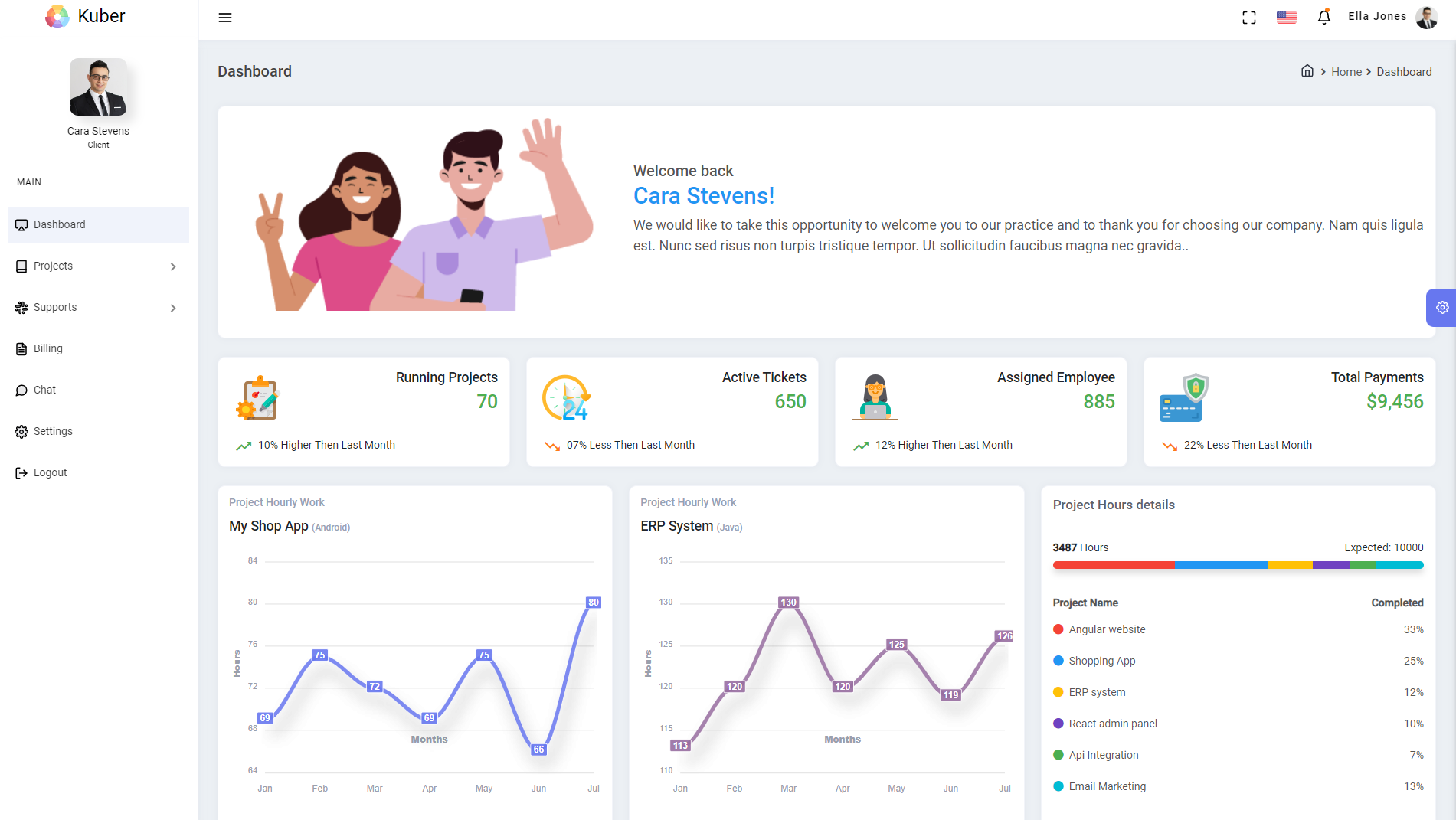Click the cyan Email Marketing dot
The image size is (1456, 820).
[x=1058, y=786]
